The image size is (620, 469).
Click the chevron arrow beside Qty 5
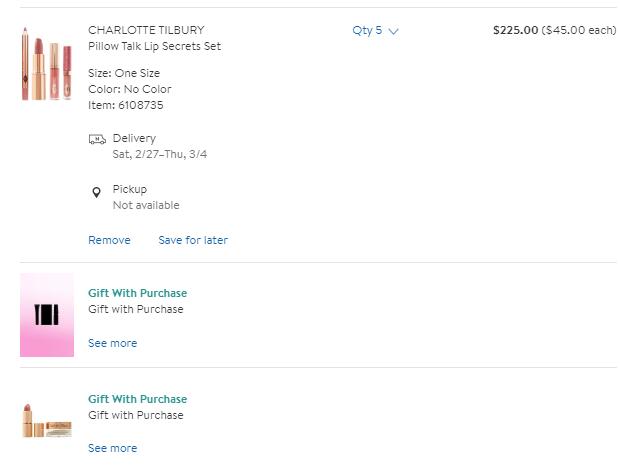[393, 32]
